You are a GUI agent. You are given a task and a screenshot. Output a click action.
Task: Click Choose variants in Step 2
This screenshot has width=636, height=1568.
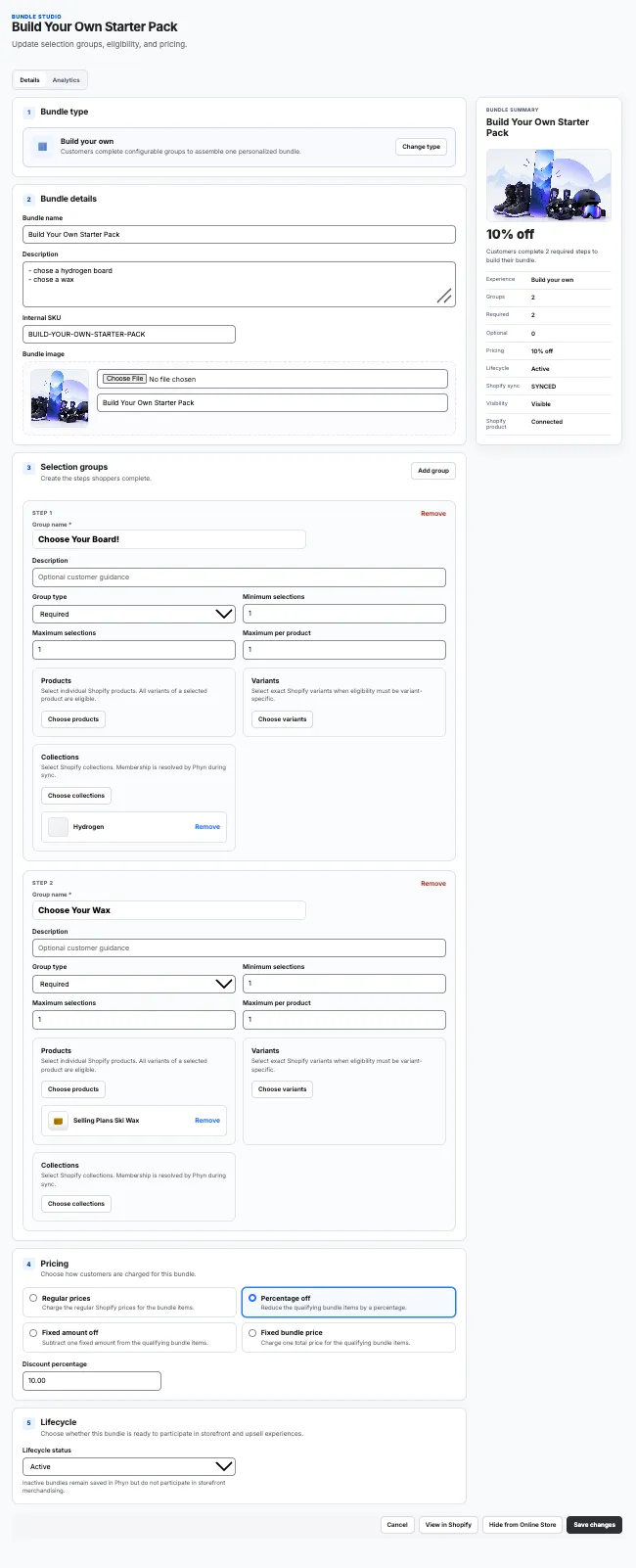click(283, 1089)
